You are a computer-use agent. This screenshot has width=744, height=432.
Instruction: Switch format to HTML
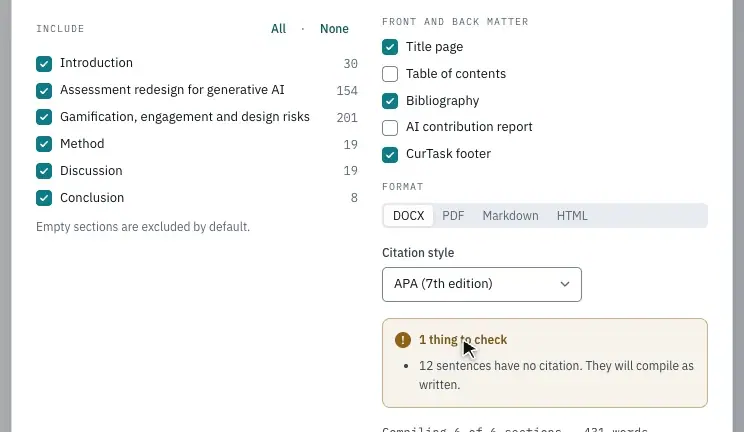pos(572,216)
